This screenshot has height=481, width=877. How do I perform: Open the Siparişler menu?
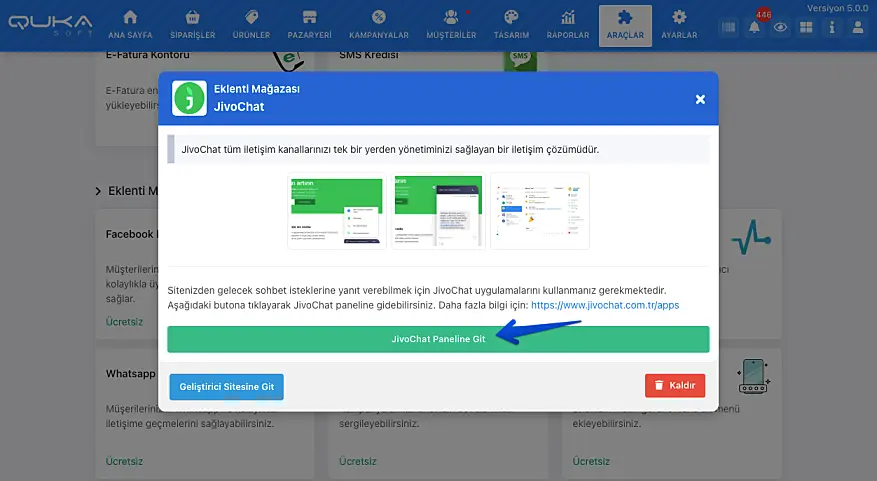click(192, 25)
